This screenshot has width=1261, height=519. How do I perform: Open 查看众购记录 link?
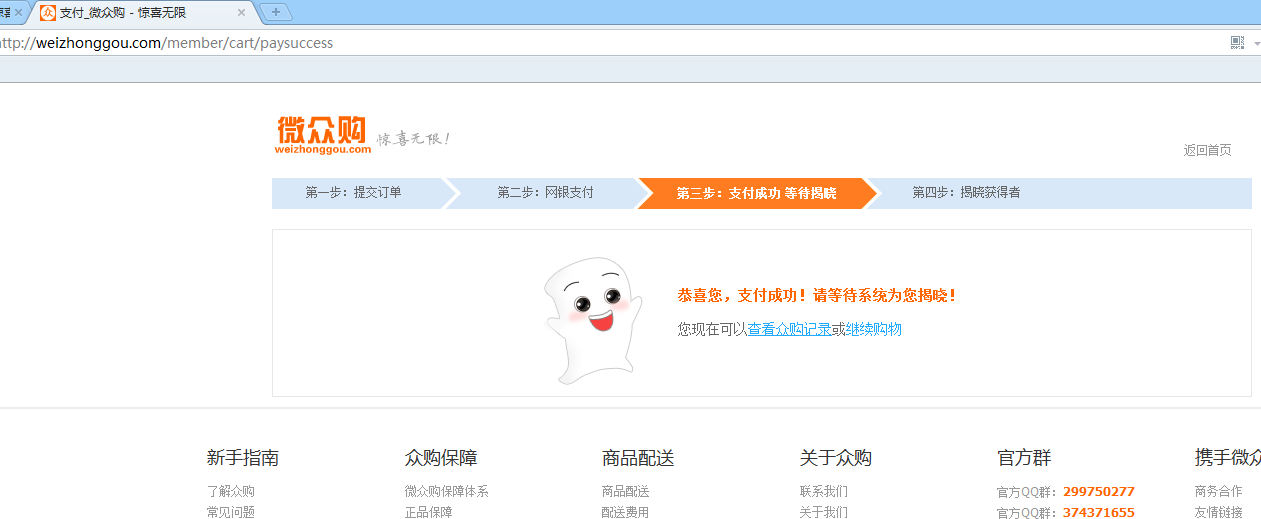coord(789,329)
